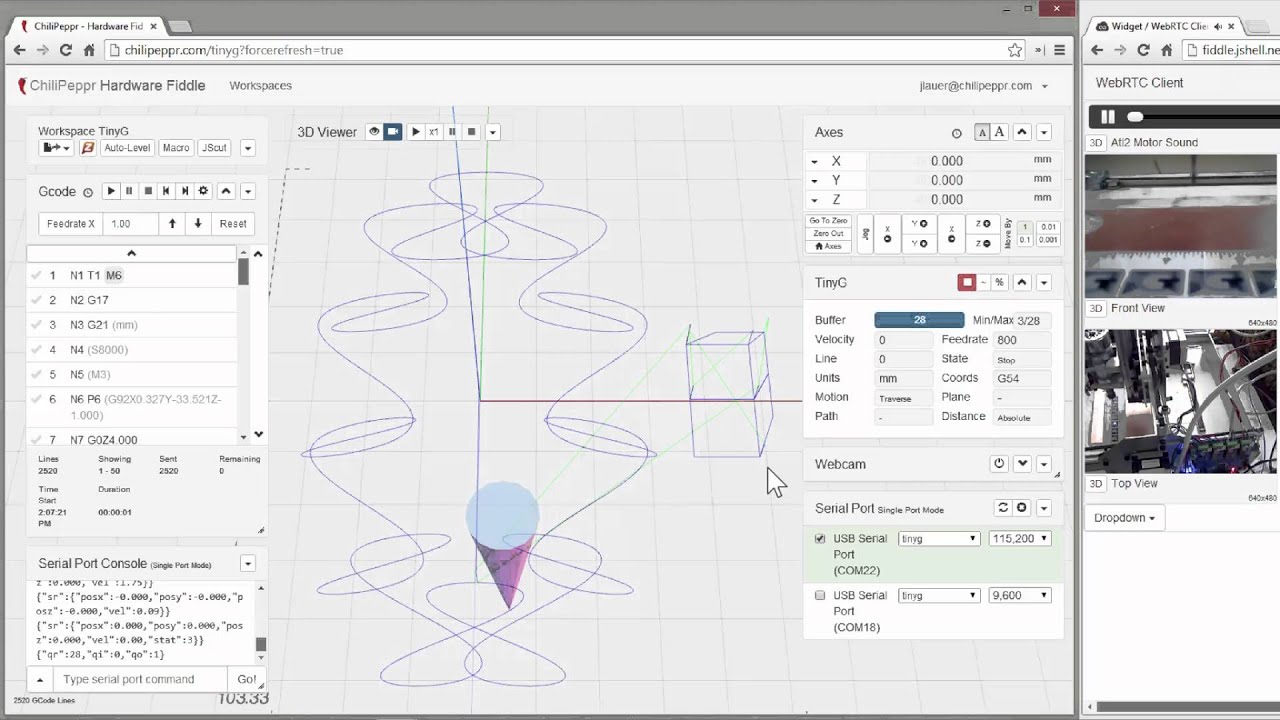Viewport: 1280px width, 720px height.
Task: Toggle the 3D Viewer camera button
Action: coord(393,132)
